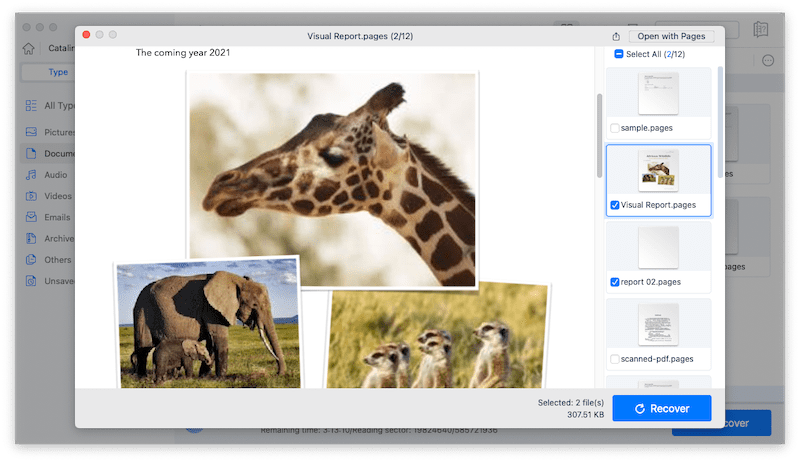Image resolution: width=800 pixels, height=462 pixels.
Task: Select the Videos category icon
Action: click(31, 196)
